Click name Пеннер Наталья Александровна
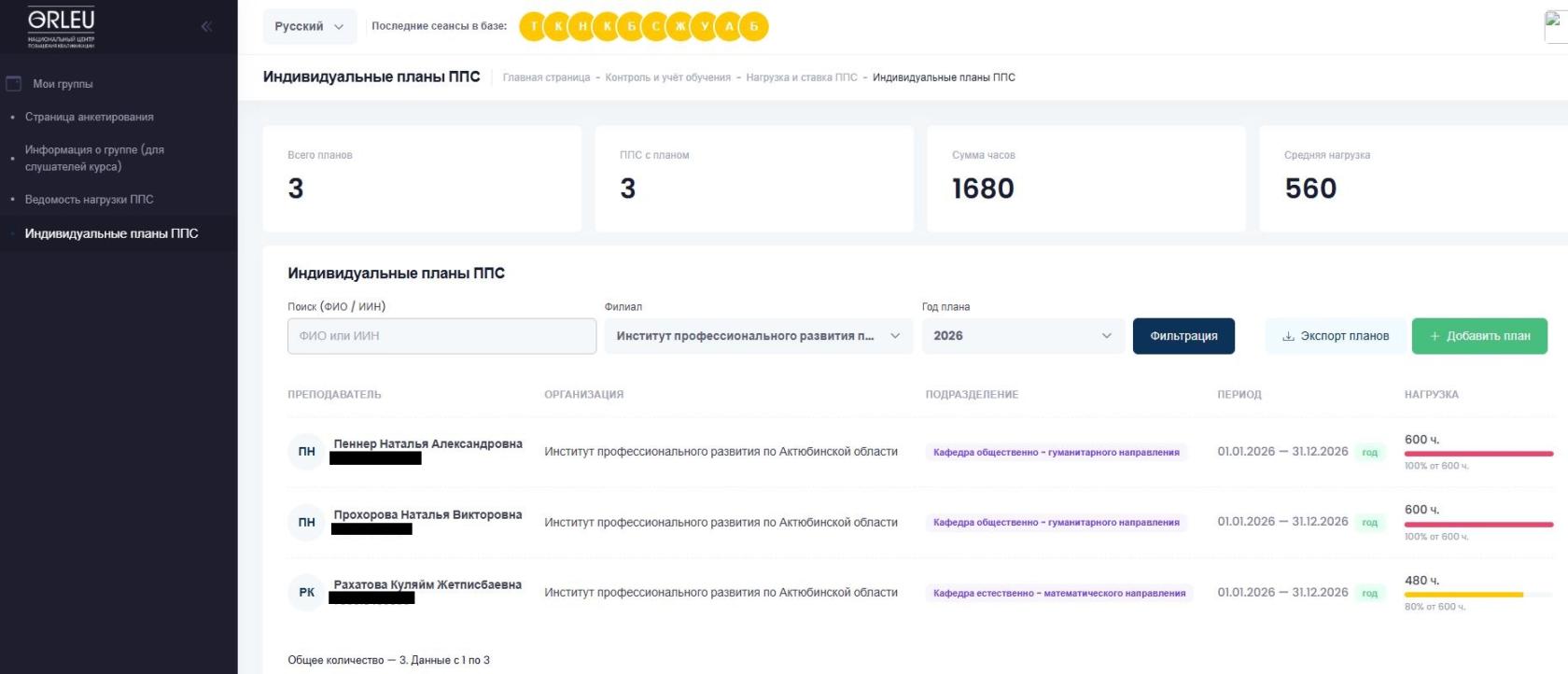This screenshot has height=674, width=1568. coord(428,444)
